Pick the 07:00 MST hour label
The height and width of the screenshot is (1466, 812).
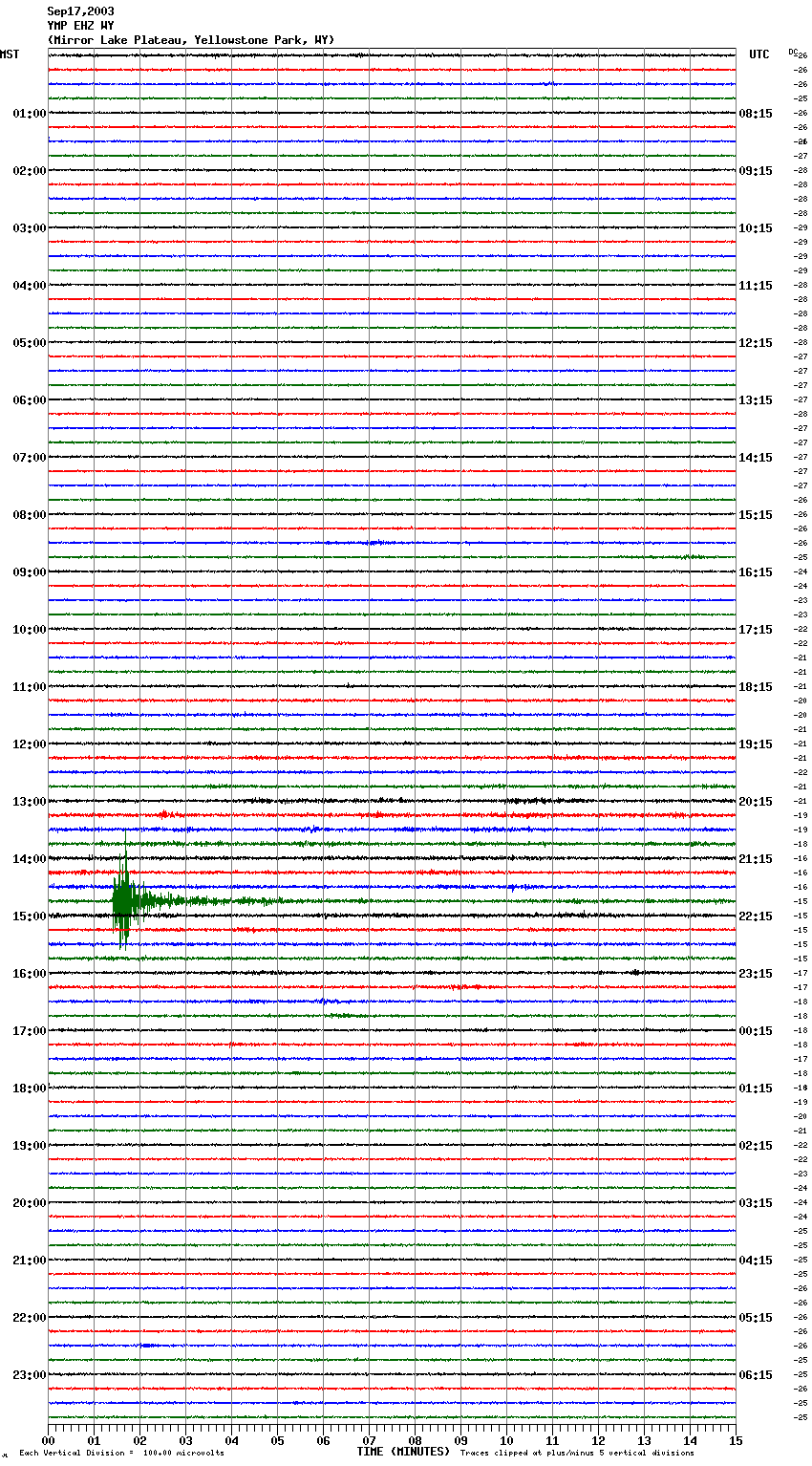click(30, 458)
